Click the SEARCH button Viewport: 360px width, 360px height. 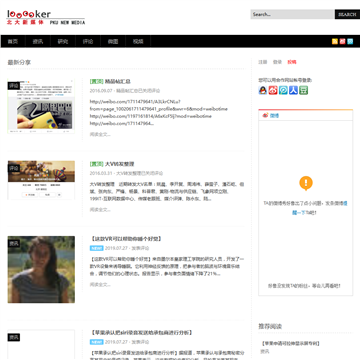click(x=347, y=14)
